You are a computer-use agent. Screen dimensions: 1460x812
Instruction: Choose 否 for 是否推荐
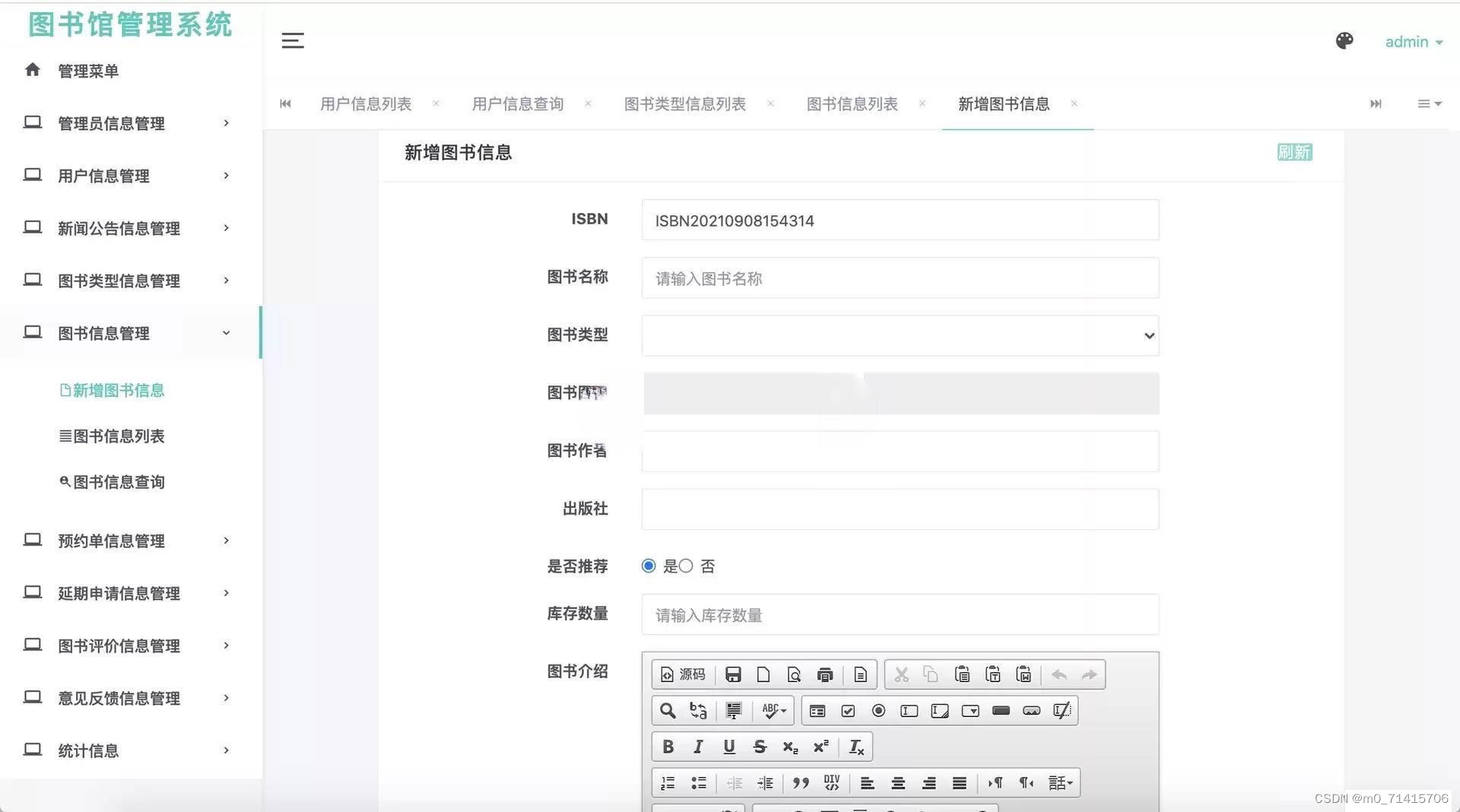[x=686, y=566]
